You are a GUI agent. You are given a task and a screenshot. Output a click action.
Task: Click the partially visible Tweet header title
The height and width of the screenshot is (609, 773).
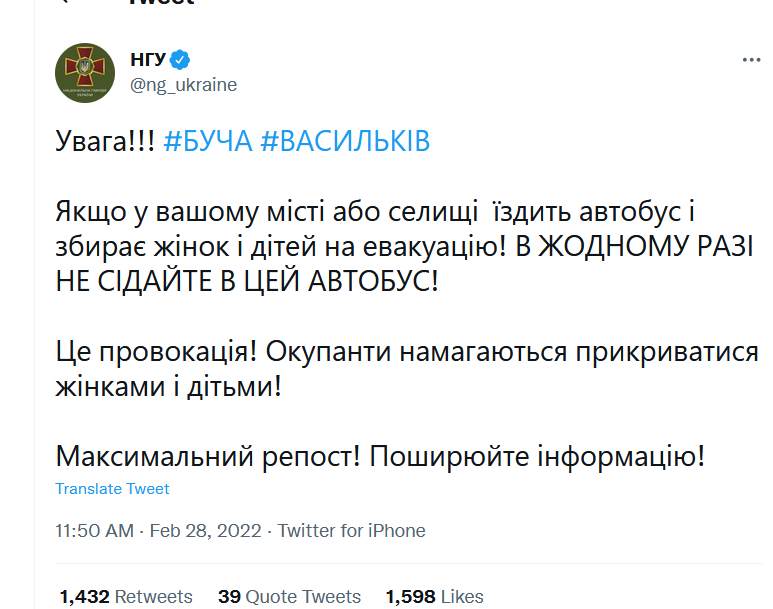[160, 3]
